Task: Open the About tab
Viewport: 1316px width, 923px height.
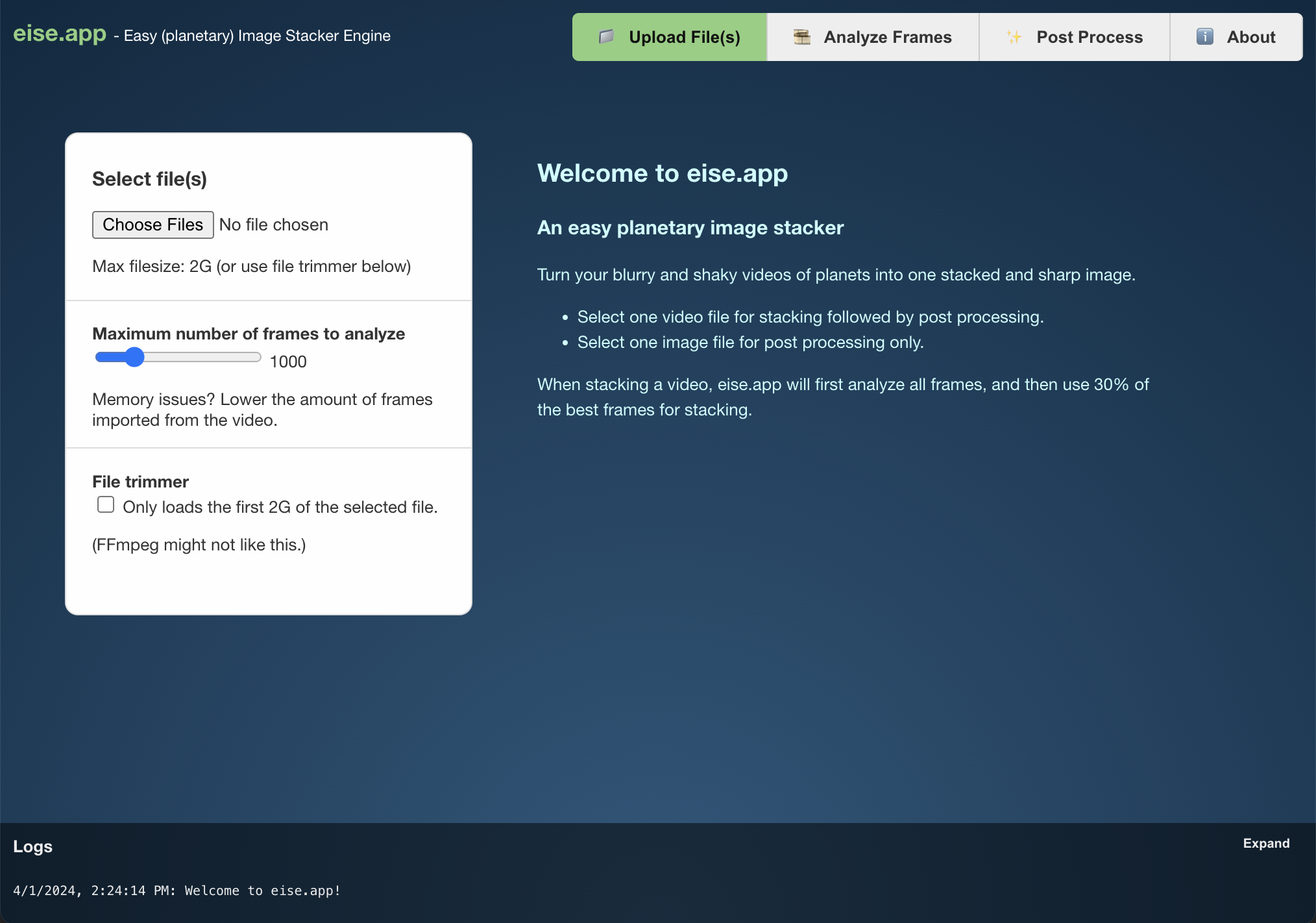Action: pyautogui.click(x=1236, y=37)
